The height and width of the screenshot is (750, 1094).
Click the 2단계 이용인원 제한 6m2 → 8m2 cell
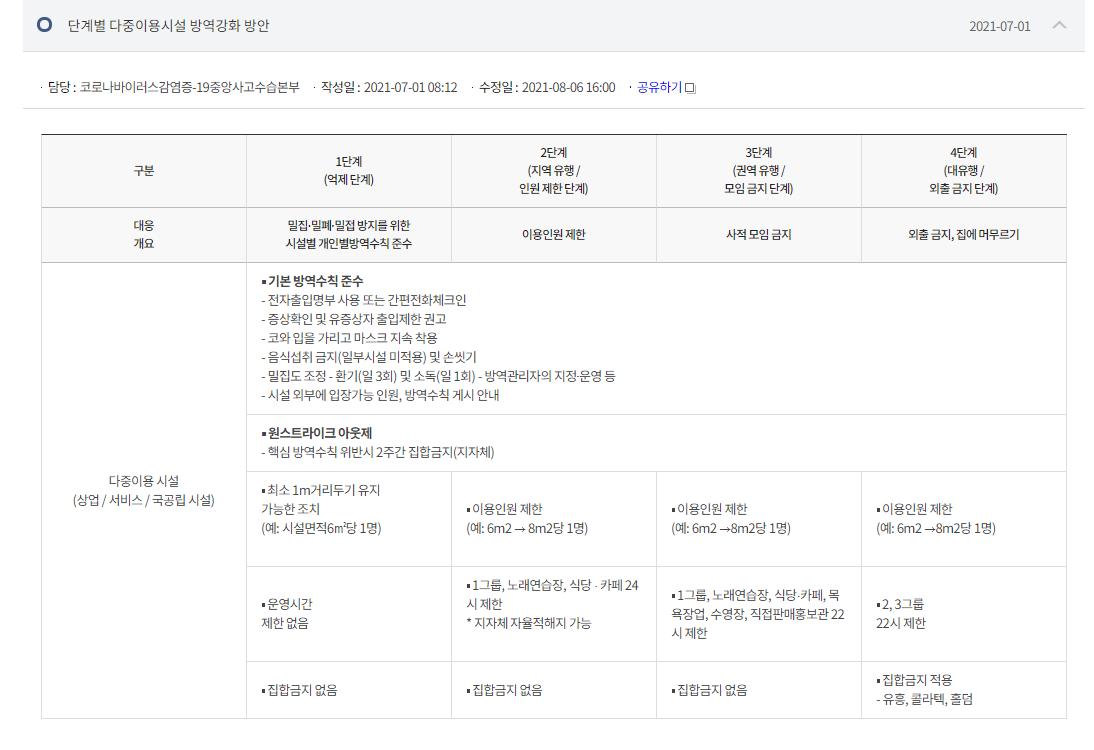pos(554,519)
